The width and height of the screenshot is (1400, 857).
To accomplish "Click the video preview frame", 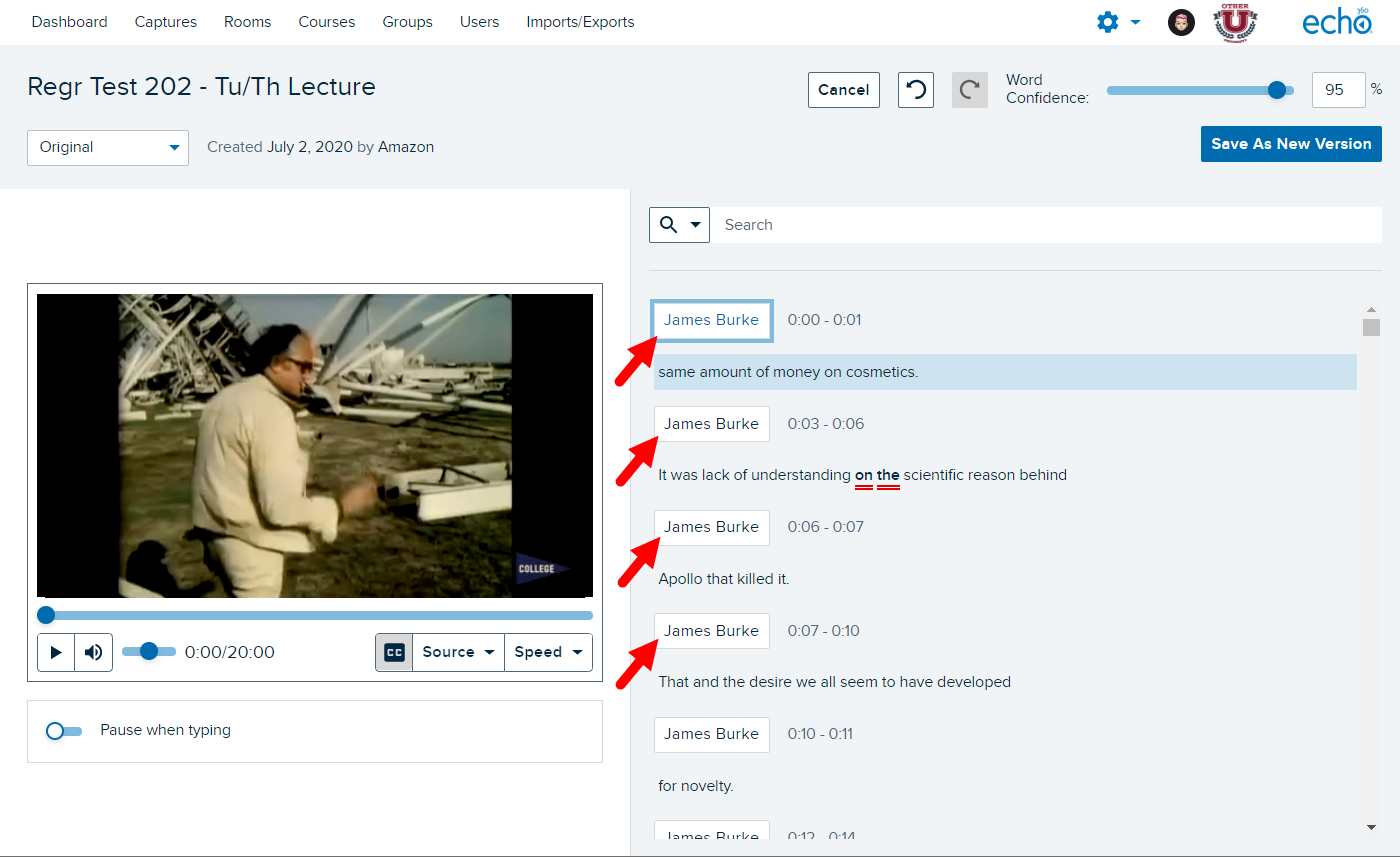I will coord(315,446).
